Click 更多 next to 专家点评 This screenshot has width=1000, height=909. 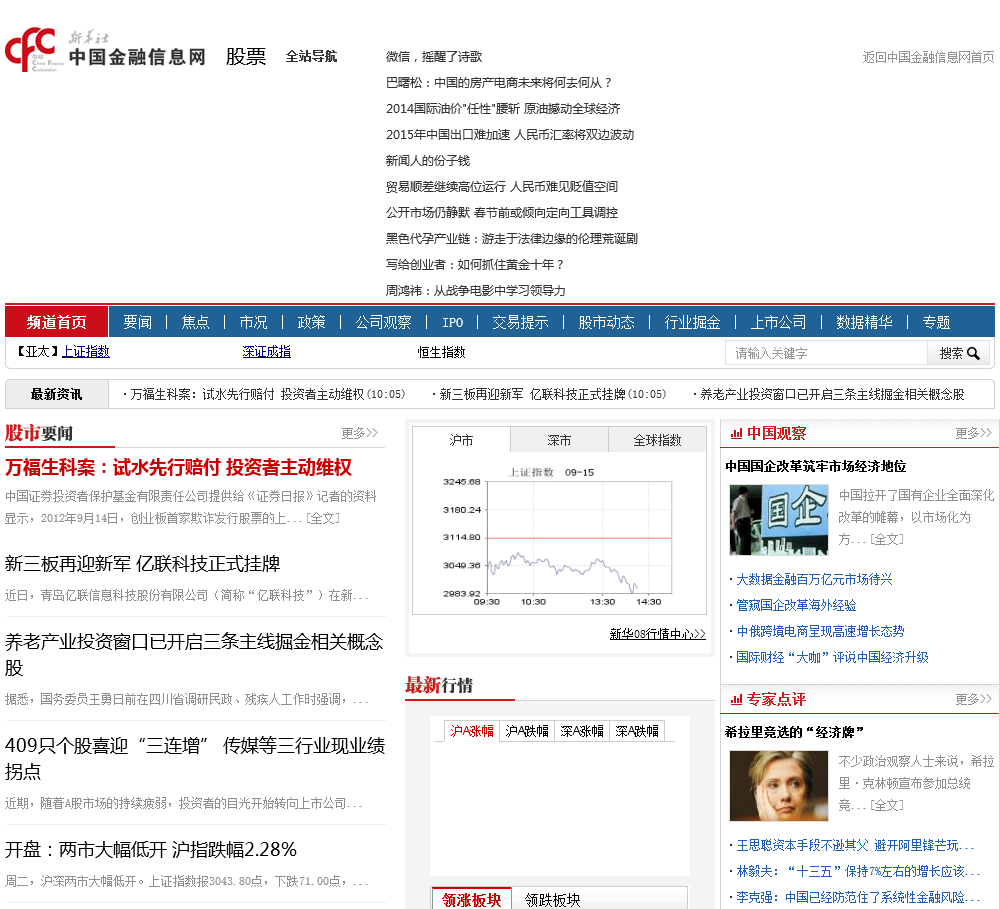pyautogui.click(x=973, y=700)
